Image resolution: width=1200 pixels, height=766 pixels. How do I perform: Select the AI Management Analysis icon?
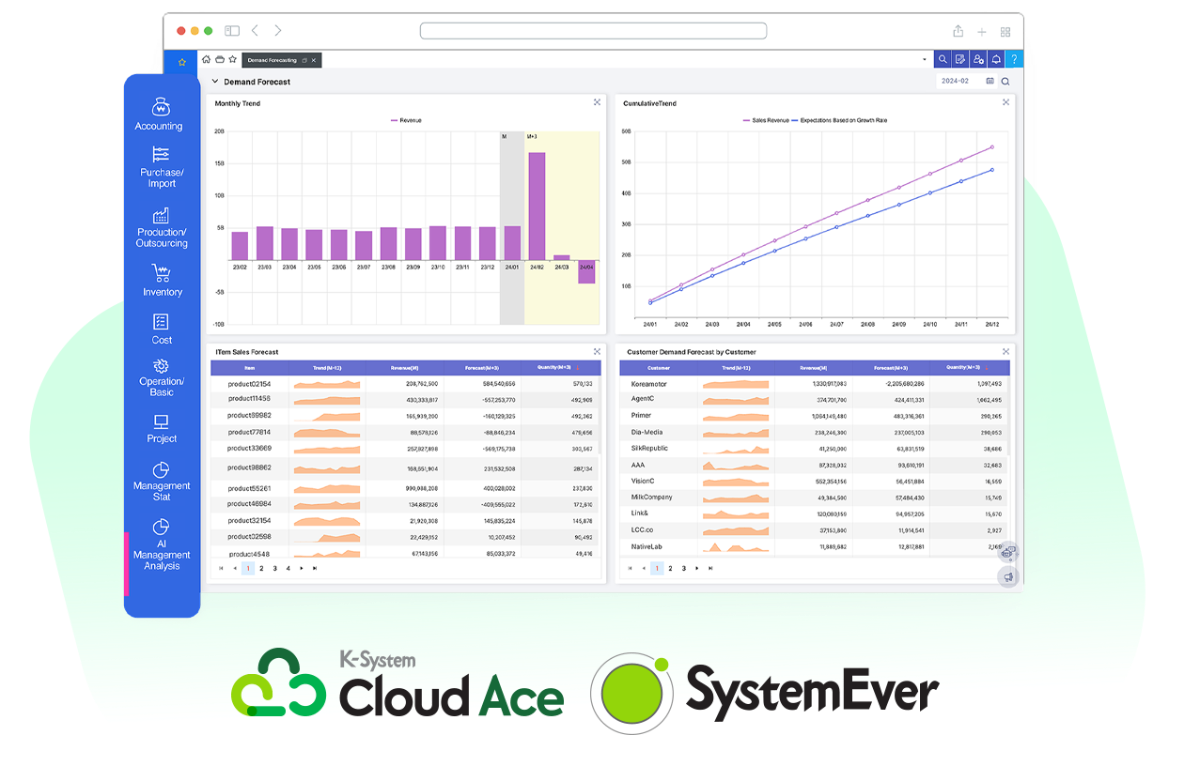coord(161,527)
